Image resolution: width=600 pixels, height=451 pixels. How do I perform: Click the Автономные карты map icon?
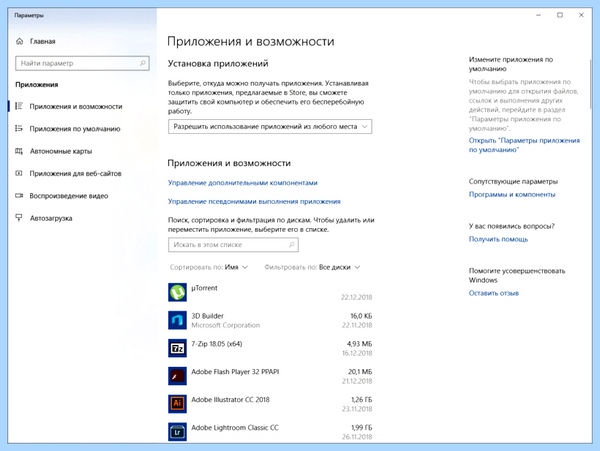point(19,151)
